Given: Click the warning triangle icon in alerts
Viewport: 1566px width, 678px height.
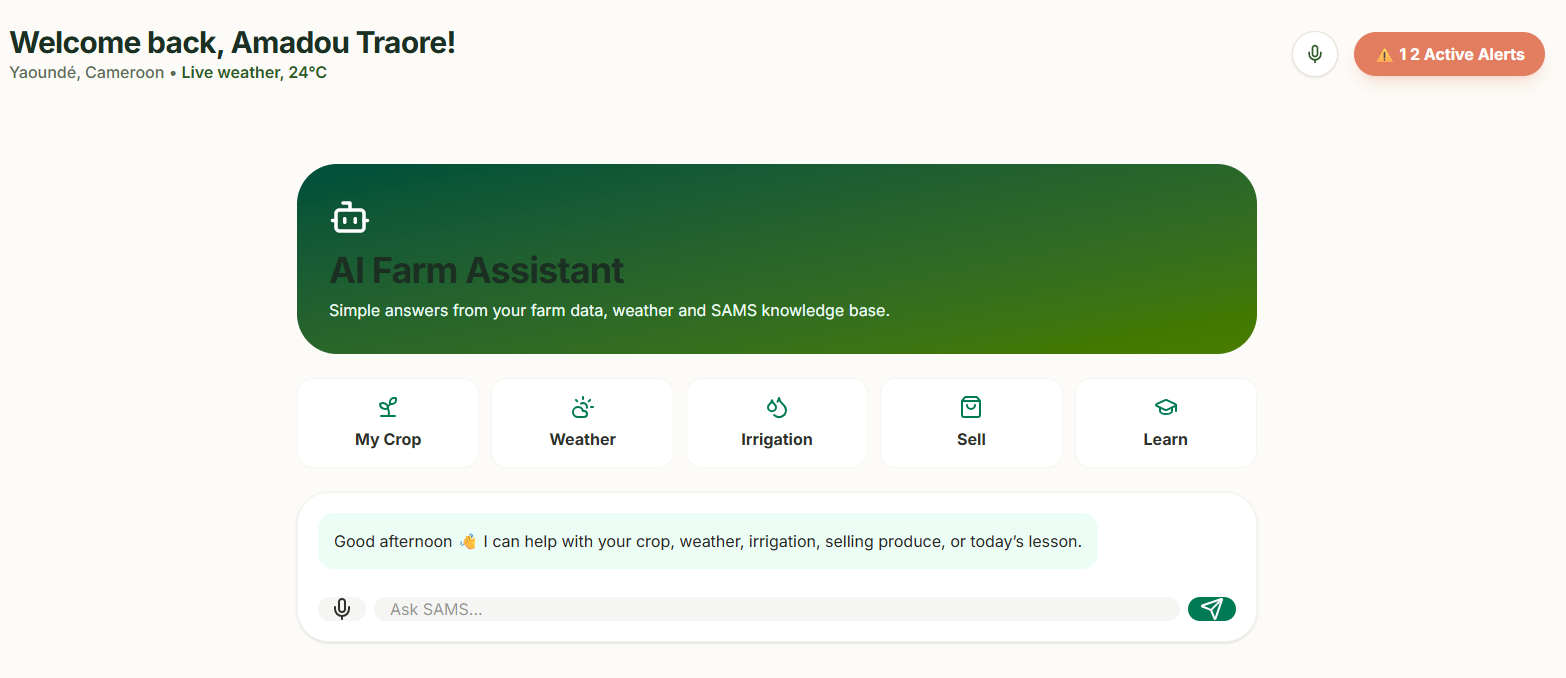Looking at the screenshot, I should (x=1384, y=55).
